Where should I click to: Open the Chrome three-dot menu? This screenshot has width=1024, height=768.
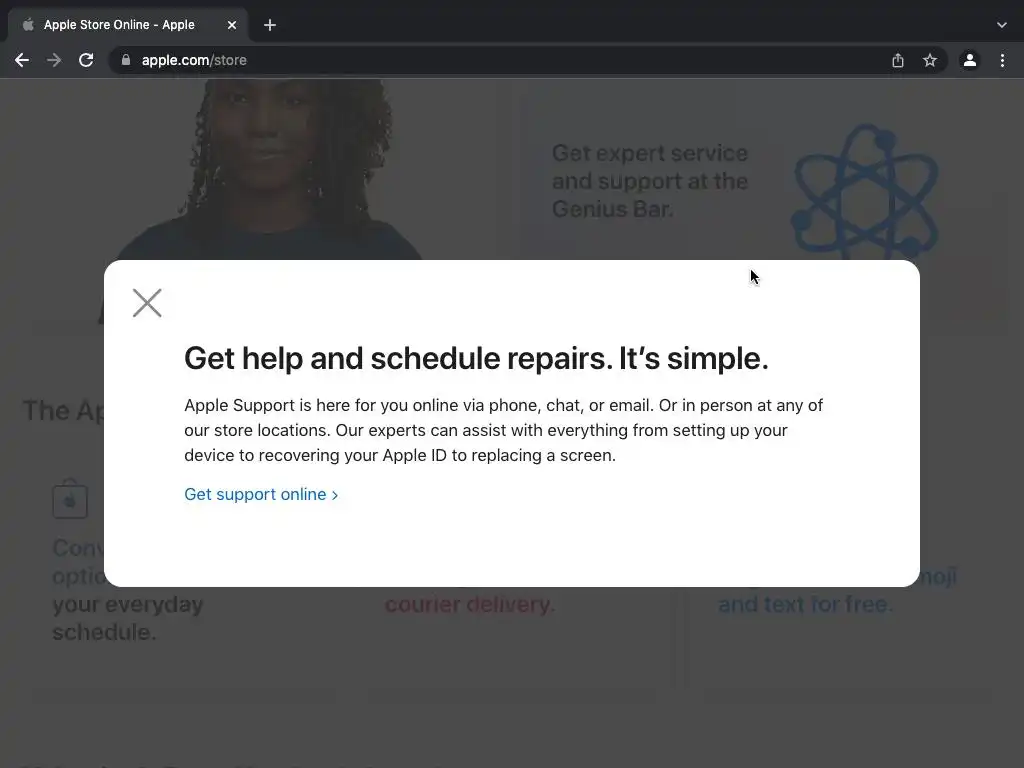point(1002,60)
